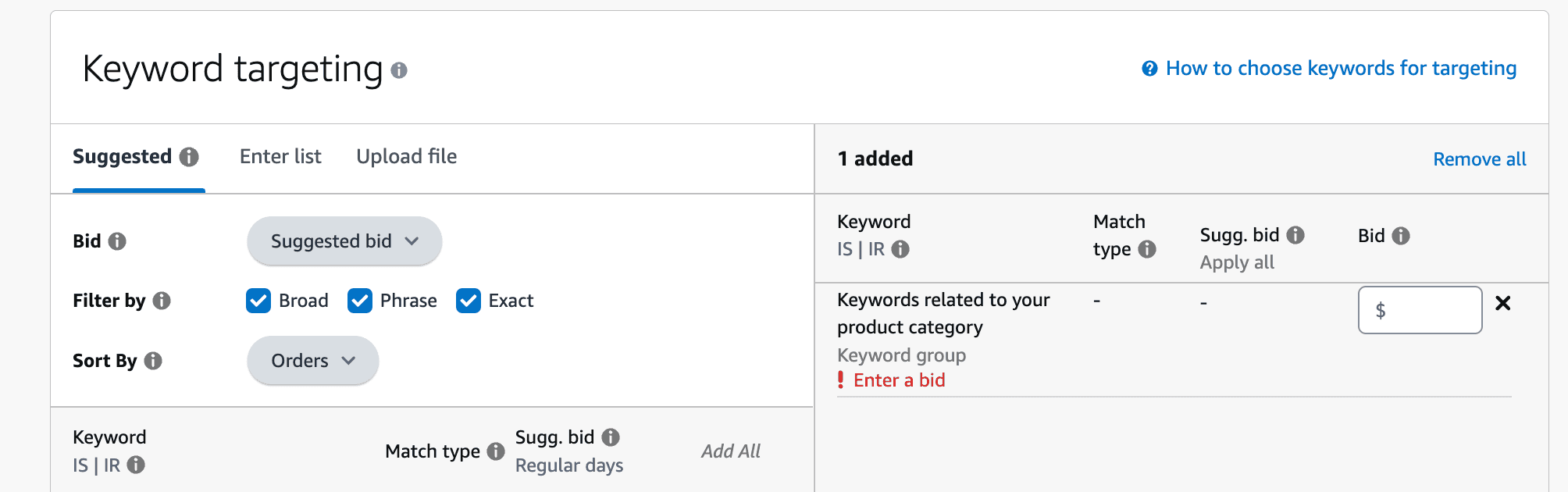Click the Filter by info icon
Viewport: 1568px width, 492px height.
(161, 301)
